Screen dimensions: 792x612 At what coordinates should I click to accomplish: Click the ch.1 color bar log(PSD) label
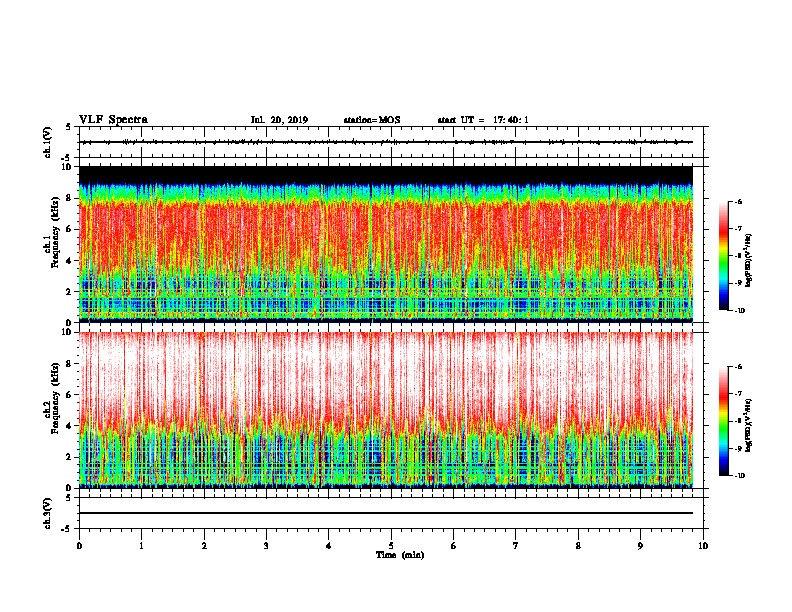[749, 260]
